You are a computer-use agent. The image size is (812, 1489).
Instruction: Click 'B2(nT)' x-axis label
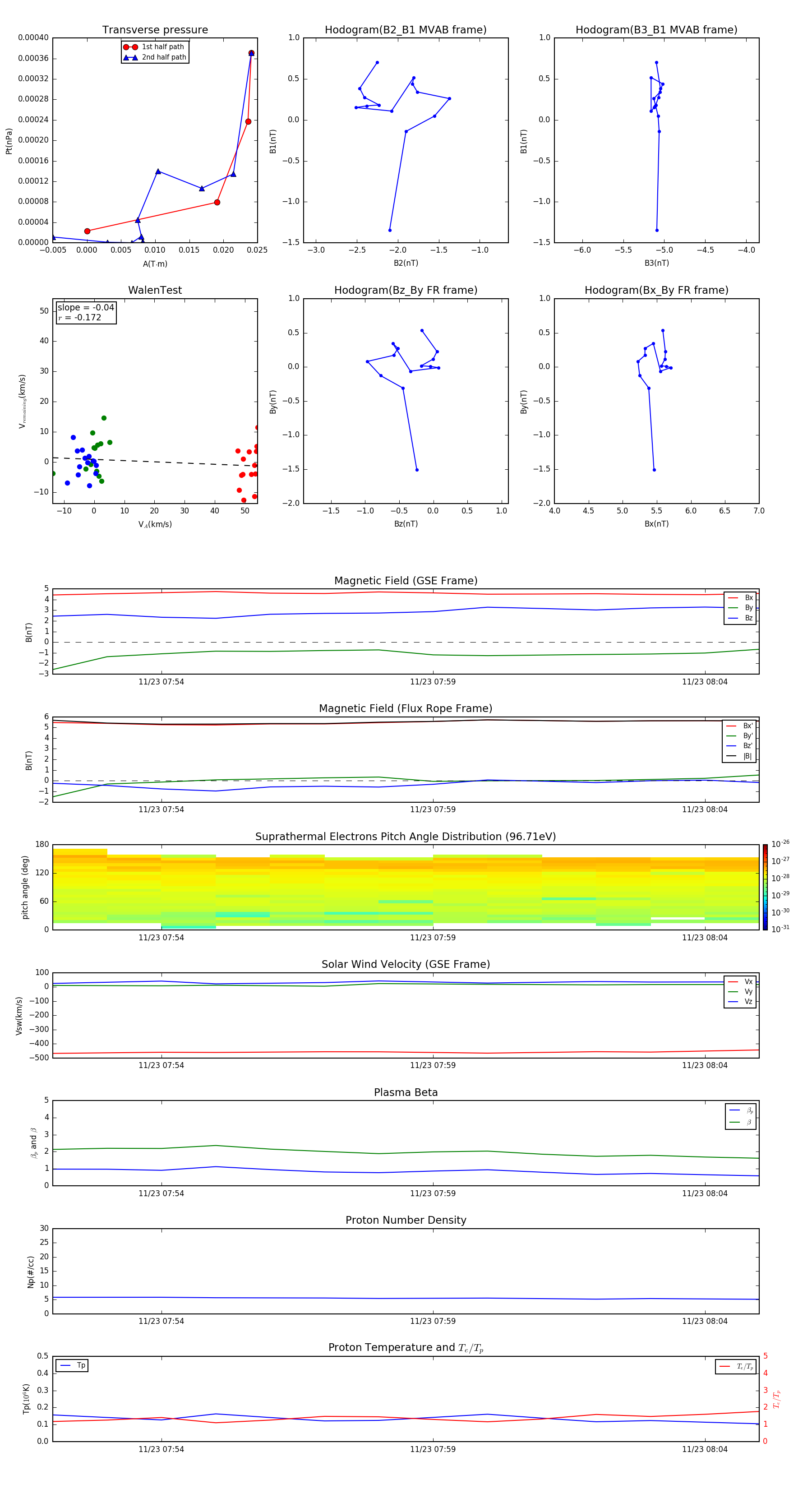coord(406,263)
